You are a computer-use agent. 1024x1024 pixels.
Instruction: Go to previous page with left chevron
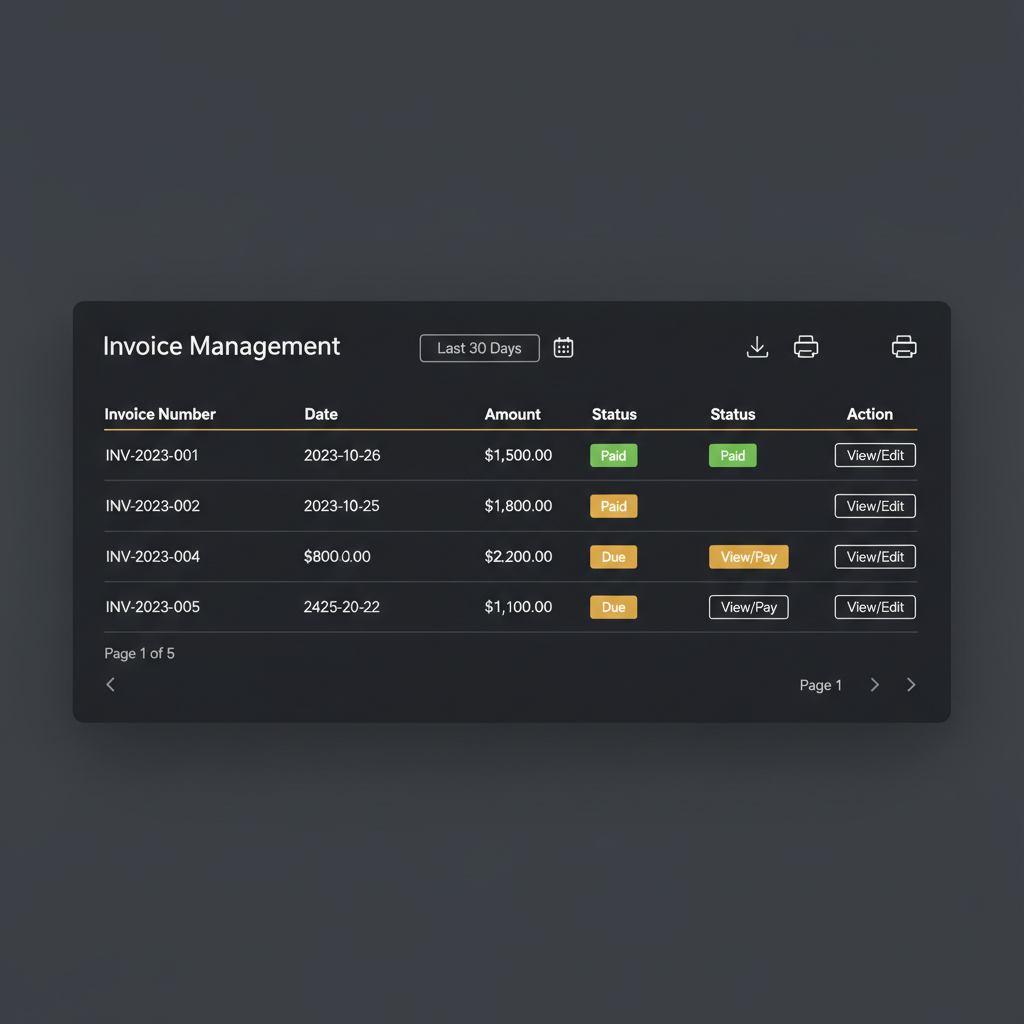pyautogui.click(x=110, y=684)
